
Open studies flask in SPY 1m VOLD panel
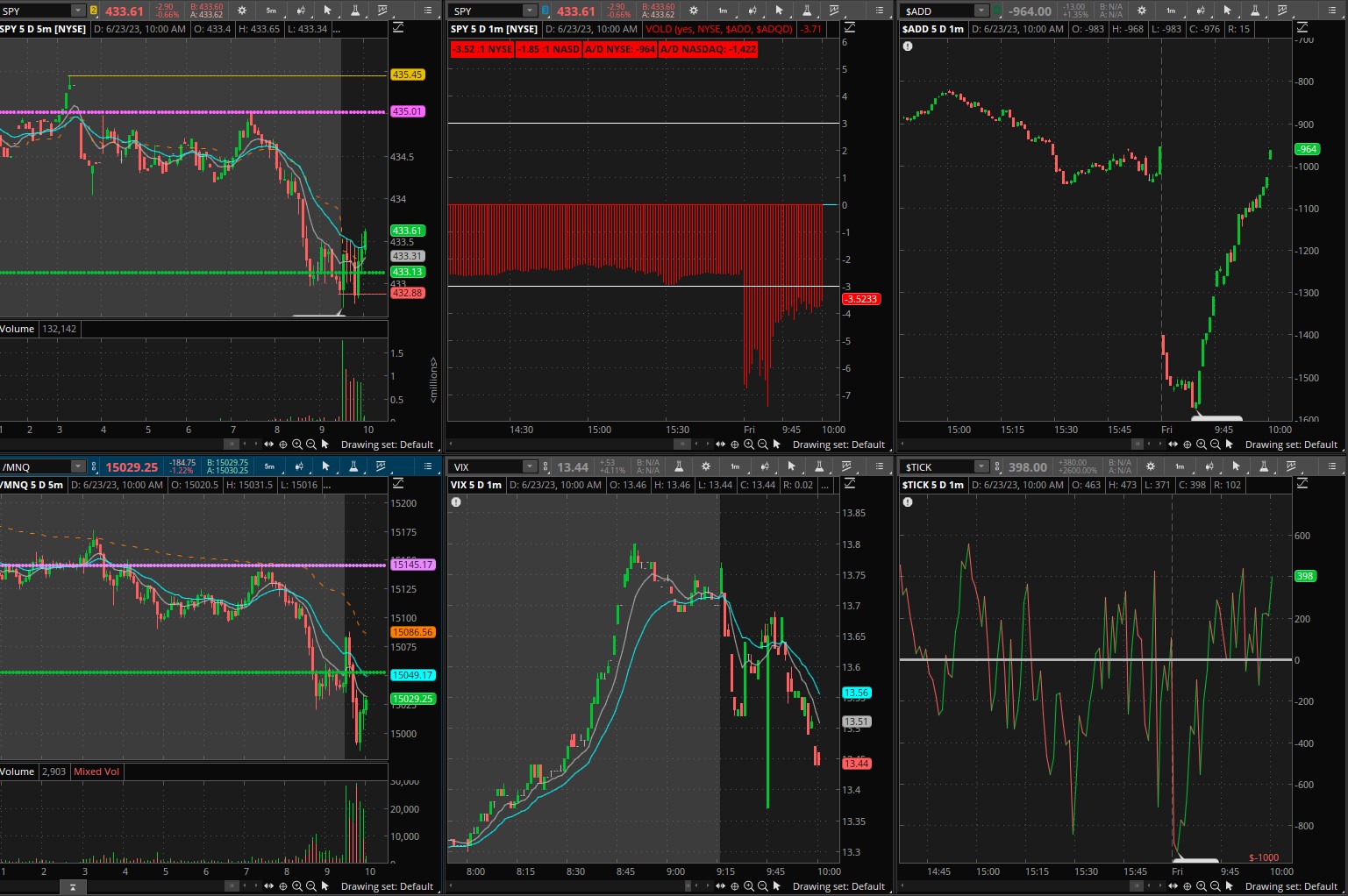806,11
